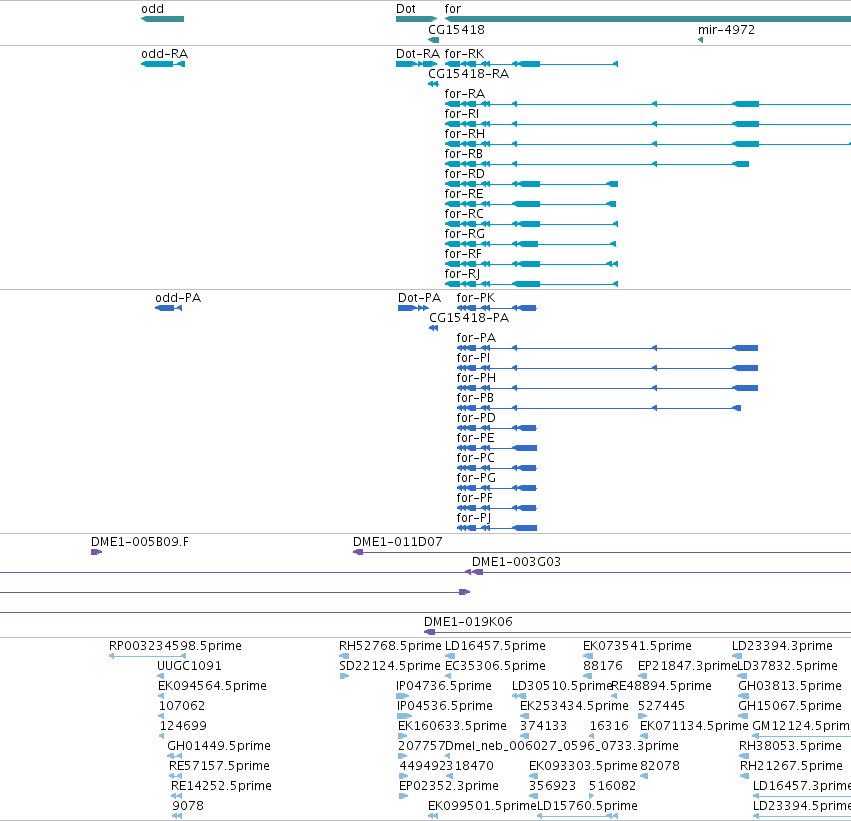Select the 107062 EST label
This screenshot has height=821, width=851.
coord(182,706)
